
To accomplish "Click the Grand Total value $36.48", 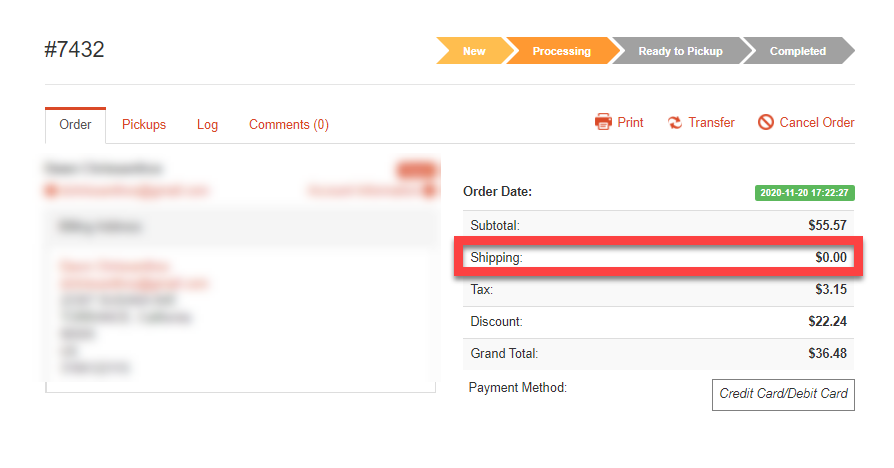I will pyautogui.click(x=827, y=353).
